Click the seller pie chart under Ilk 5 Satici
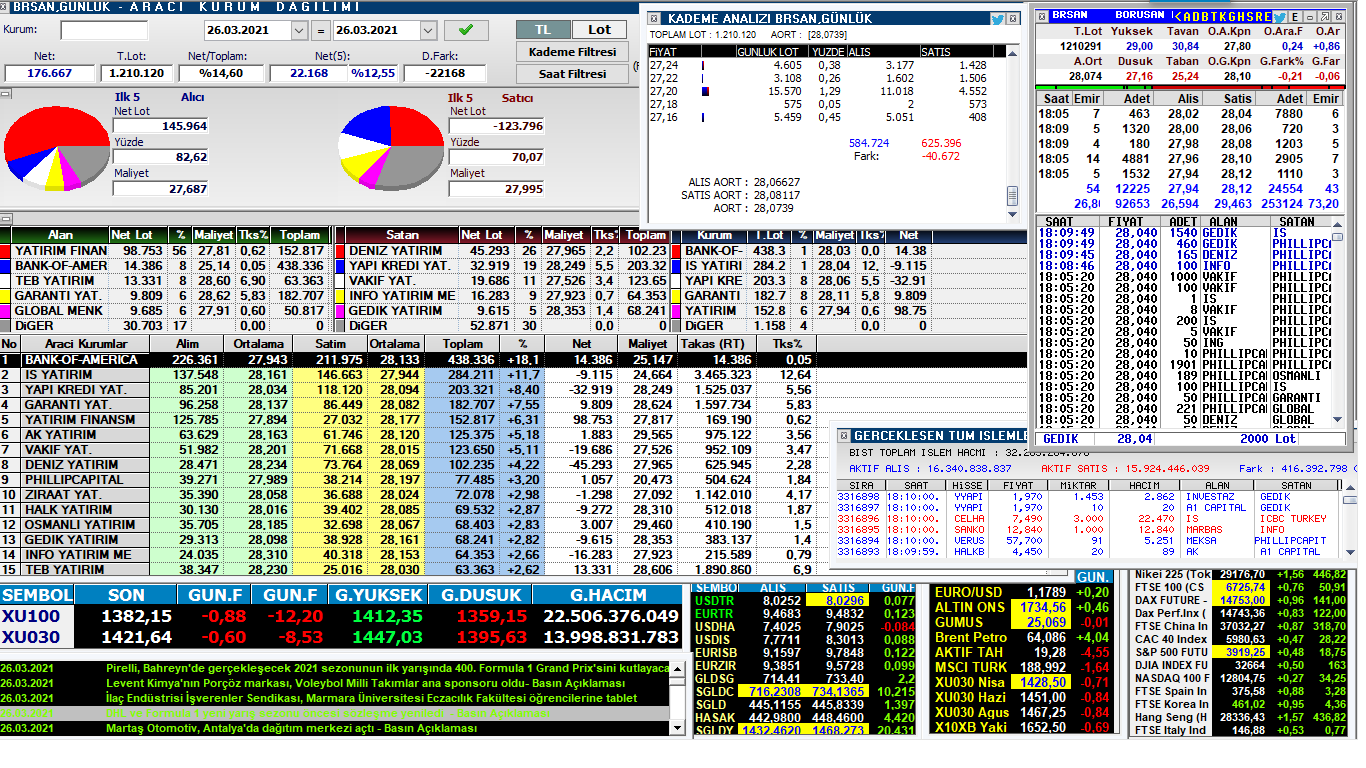 pos(392,148)
